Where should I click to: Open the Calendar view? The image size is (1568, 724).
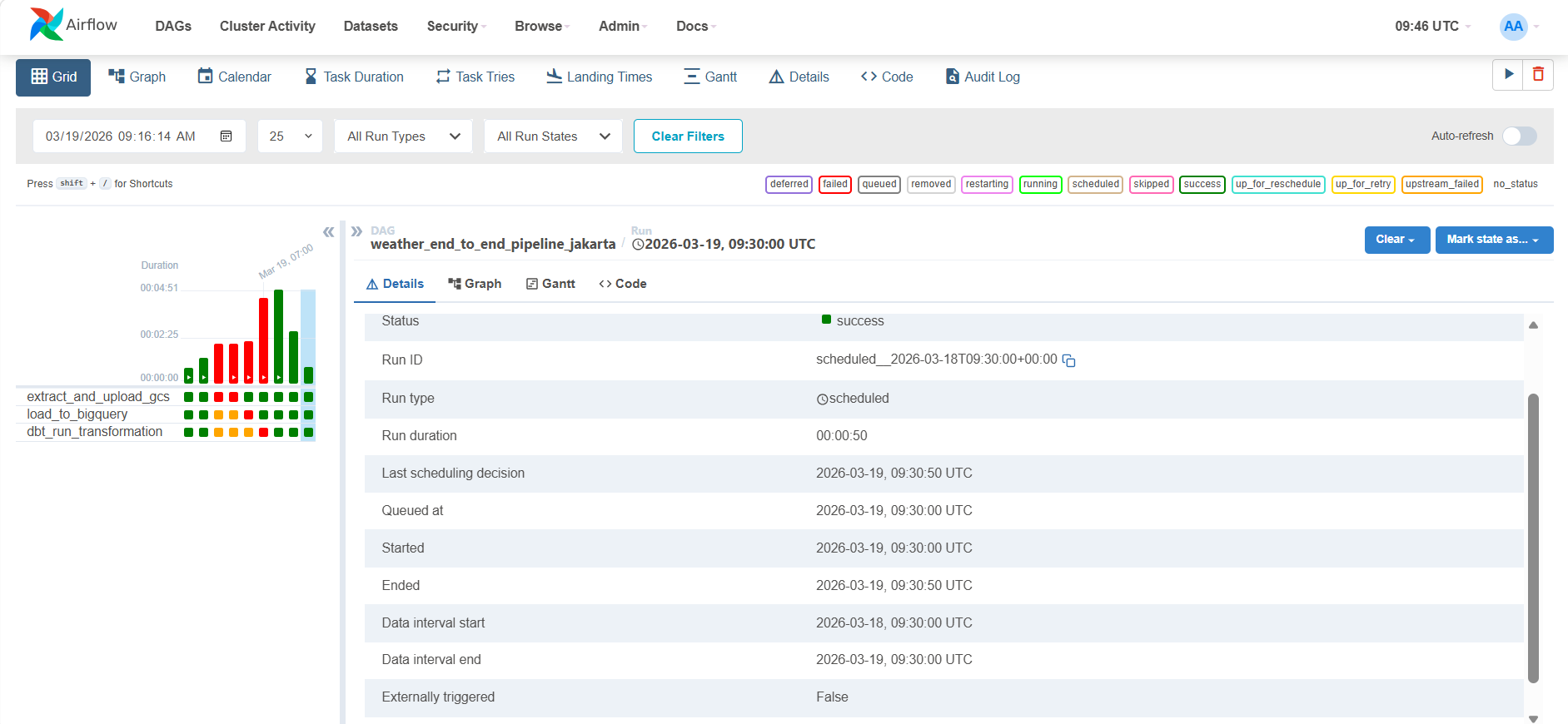pyautogui.click(x=234, y=77)
